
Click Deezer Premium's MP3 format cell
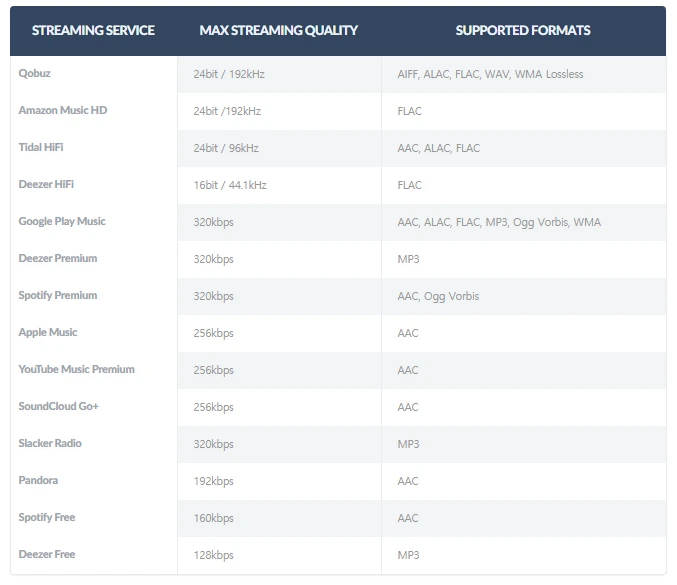[408, 259]
